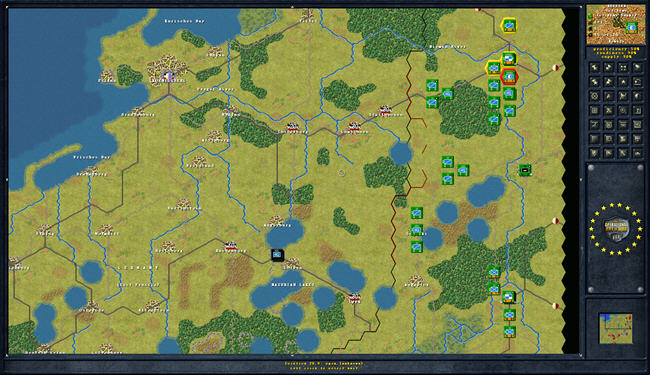Click the red-white circle marker at top-right map edge

tap(555, 68)
